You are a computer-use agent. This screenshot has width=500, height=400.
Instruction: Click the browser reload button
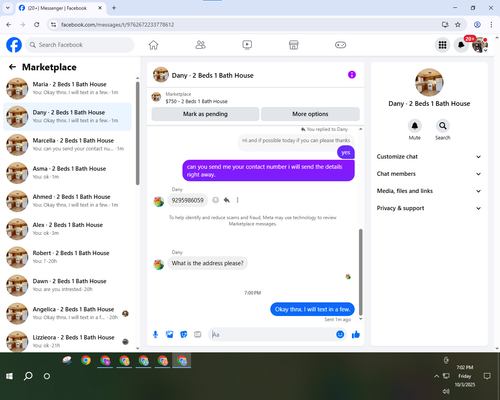pos(37,25)
